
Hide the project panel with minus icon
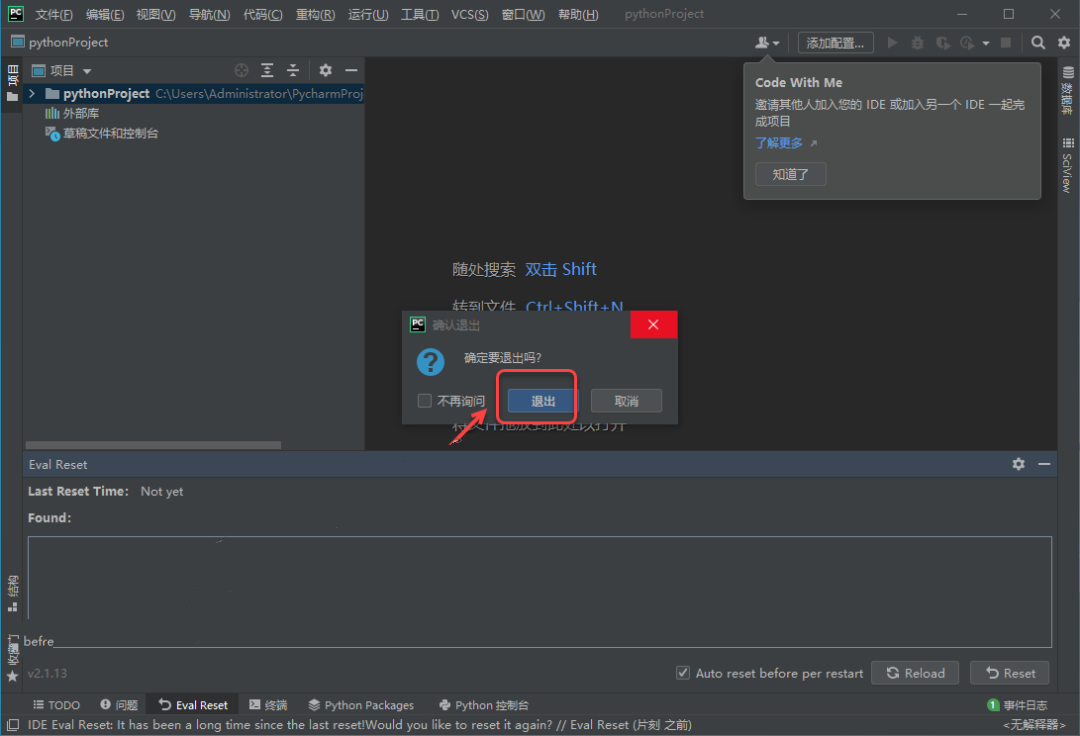[351, 70]
